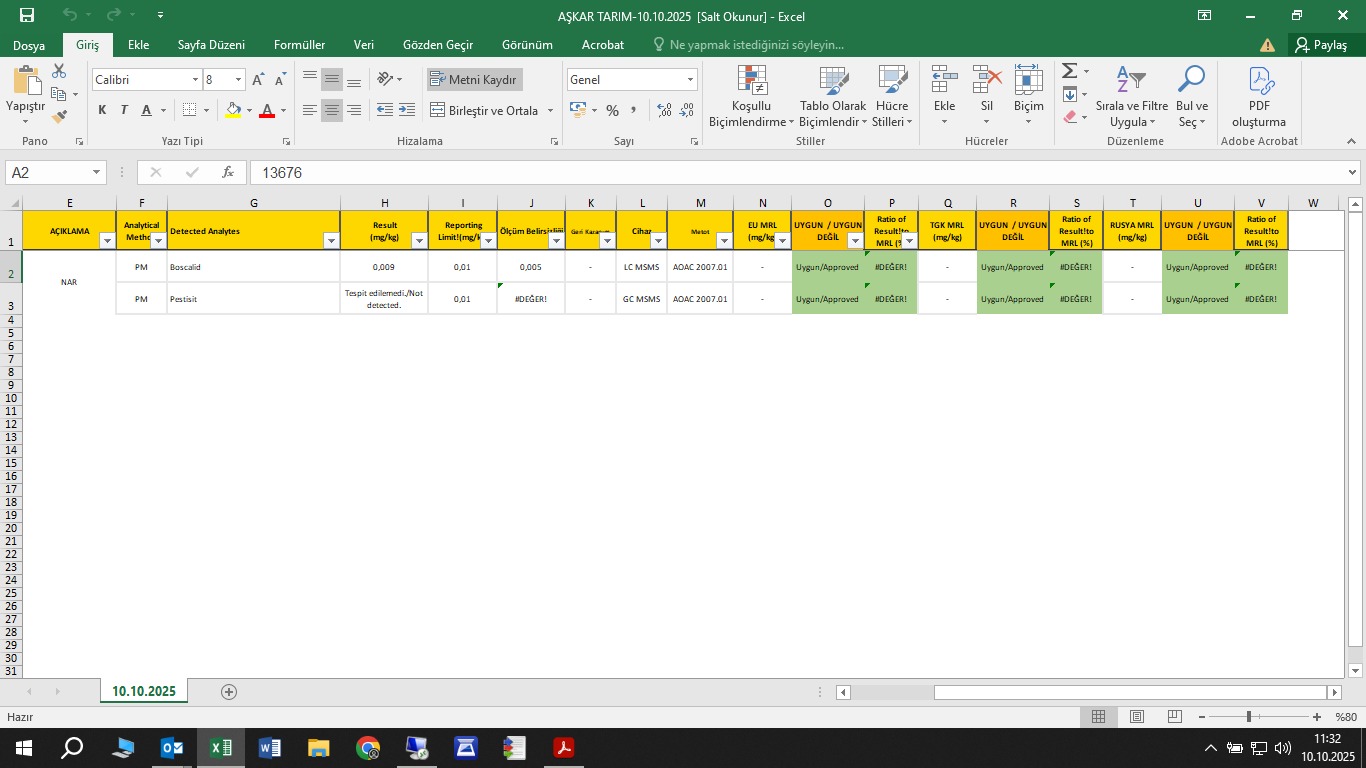The width and height of the screenshot is (1366, 768).
Task: Click the Paylaş share button
Action: [x=1320, y=45]
